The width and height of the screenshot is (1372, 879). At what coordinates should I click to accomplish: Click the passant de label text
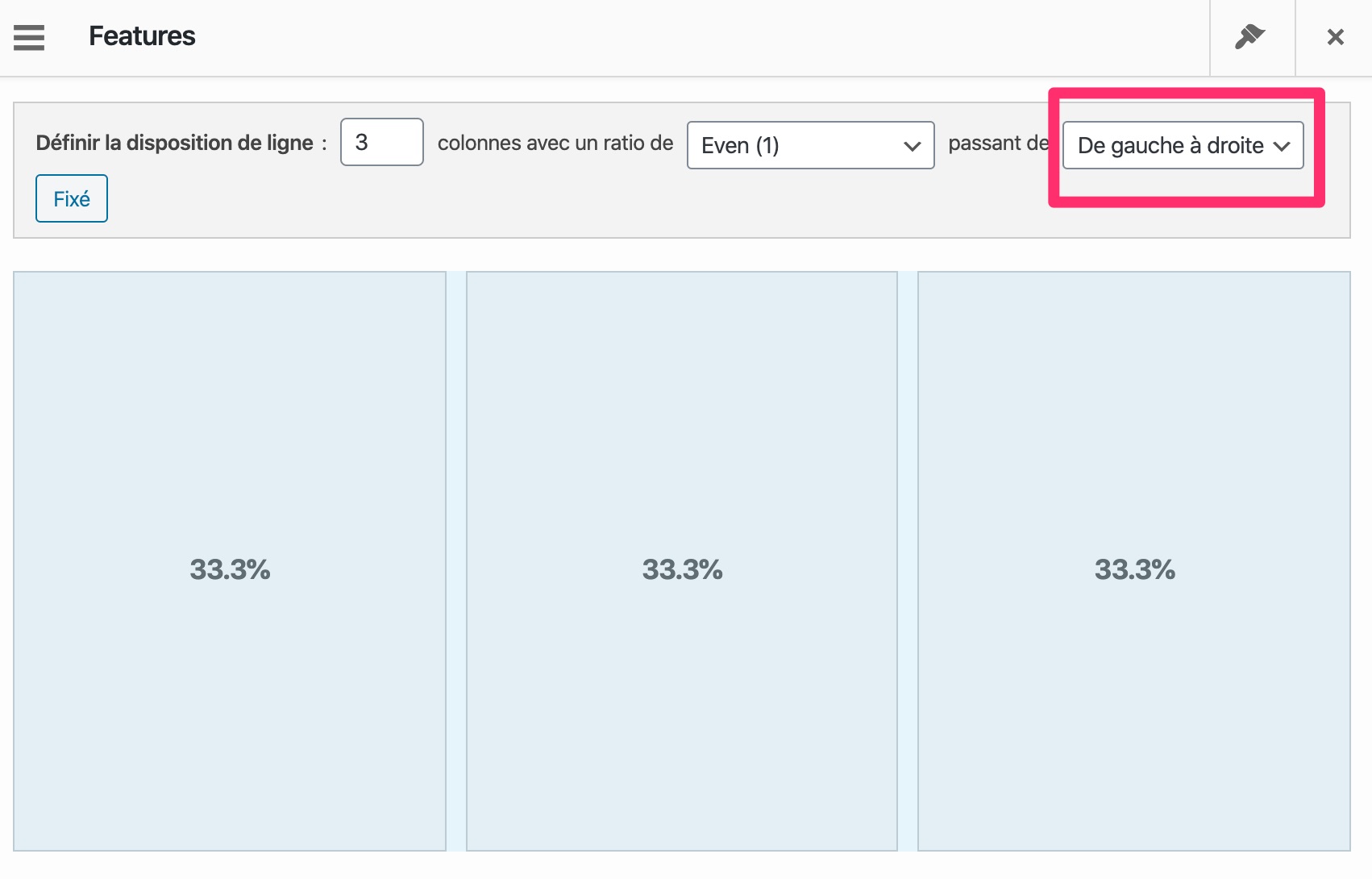998,143
